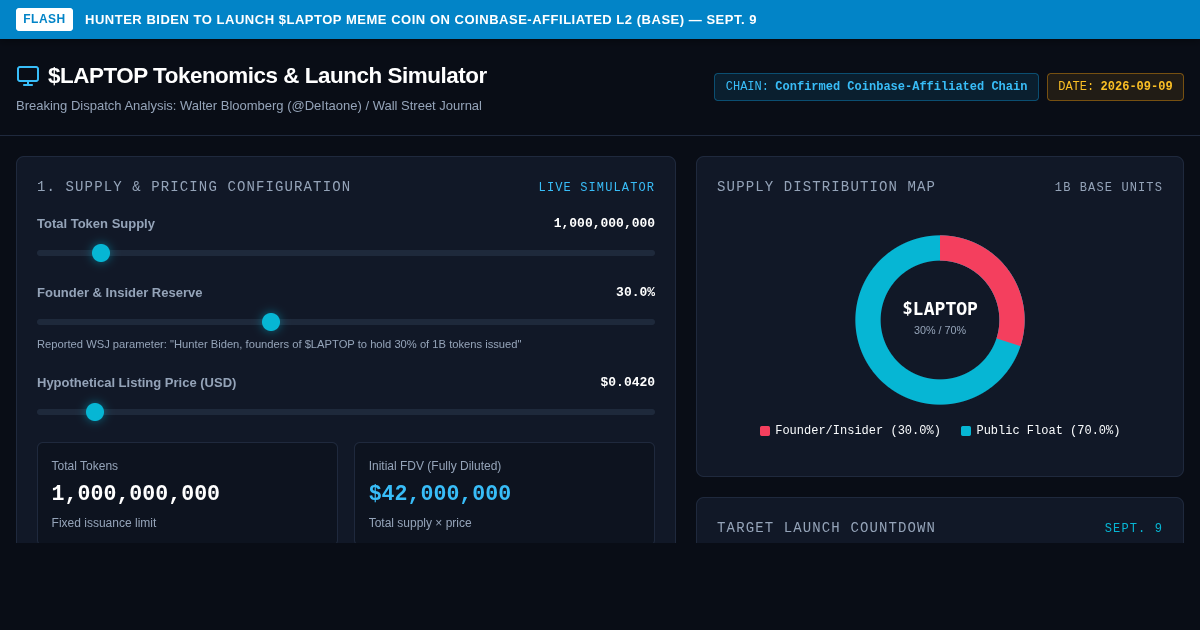The width and height of the screenshot is (1200, 630).
Task: Click the Fixed issuance limit caption
Action: [104, 523]
